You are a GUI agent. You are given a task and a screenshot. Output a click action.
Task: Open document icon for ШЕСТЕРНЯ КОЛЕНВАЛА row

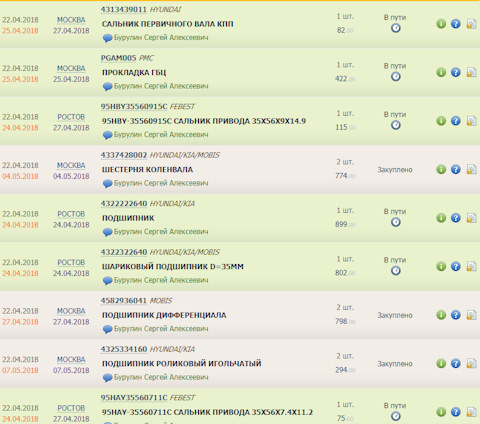471,169
